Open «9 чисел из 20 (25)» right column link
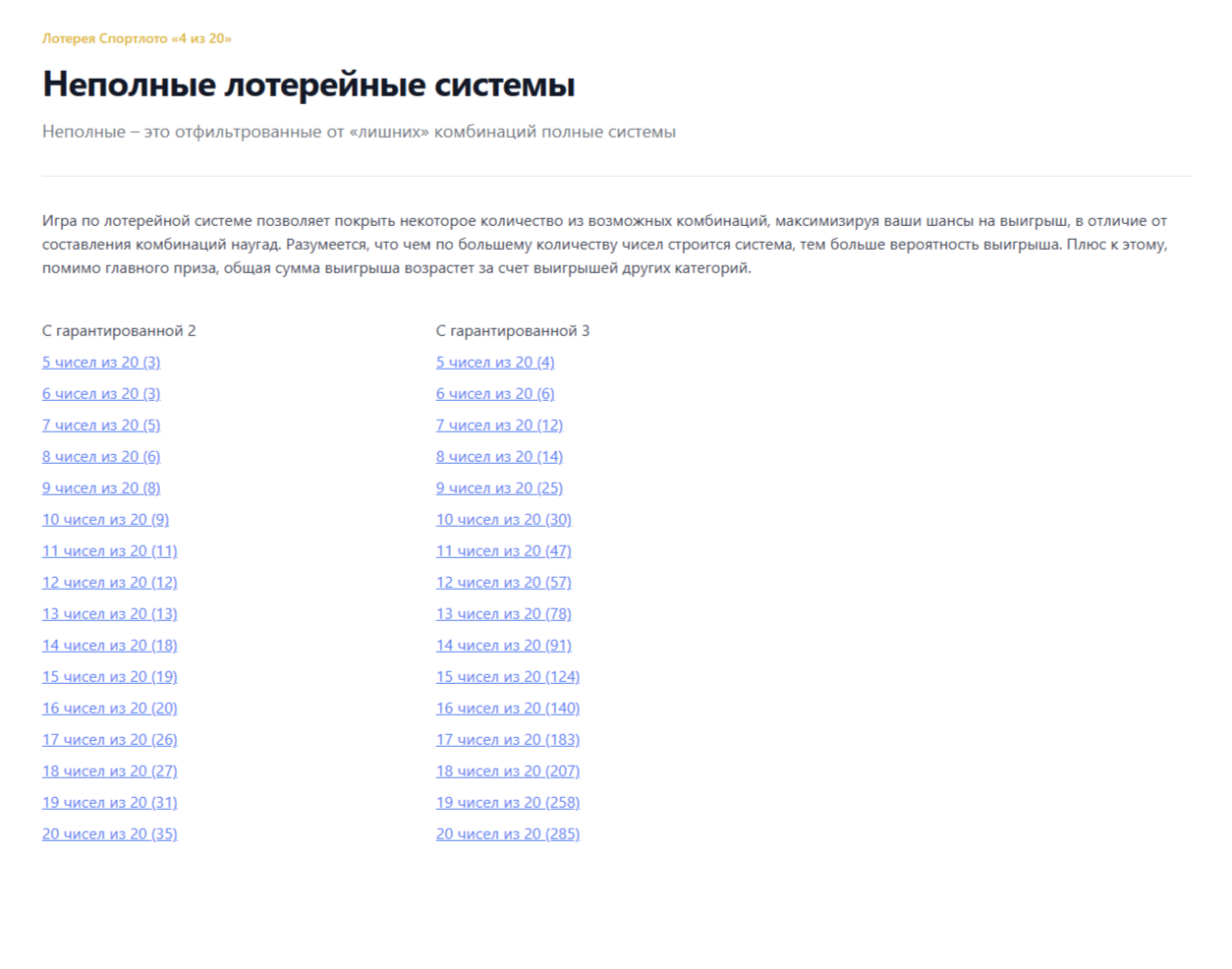The height and width of the screenshot is (969, 1232). (499, 487)
